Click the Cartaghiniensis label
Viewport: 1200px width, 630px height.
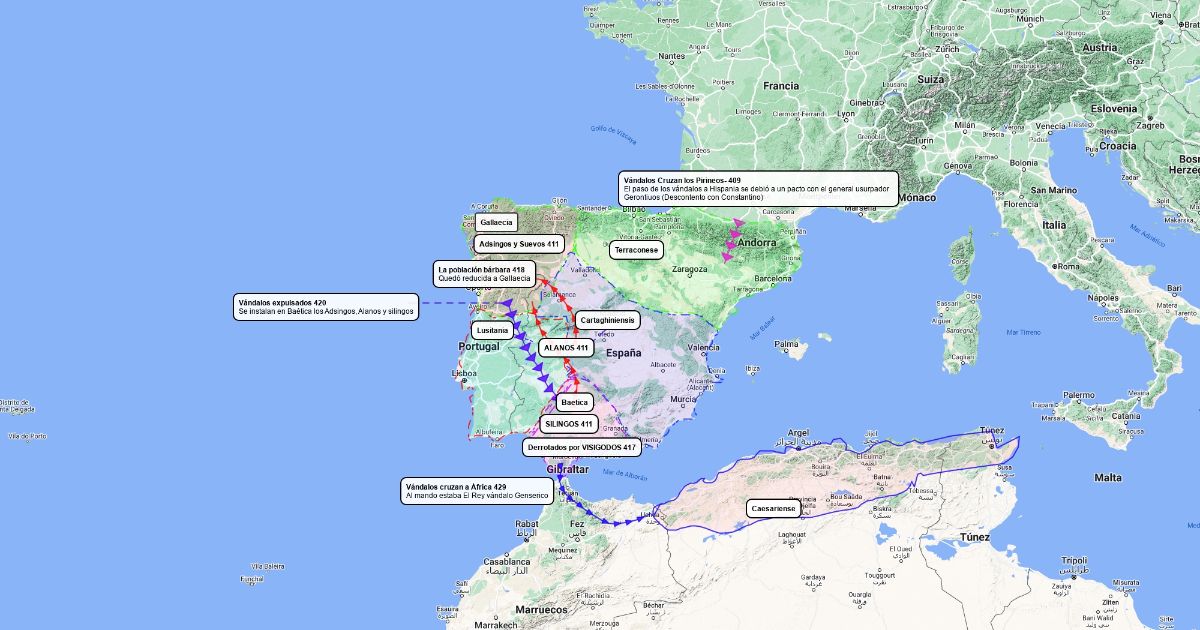tap(608, 320)
